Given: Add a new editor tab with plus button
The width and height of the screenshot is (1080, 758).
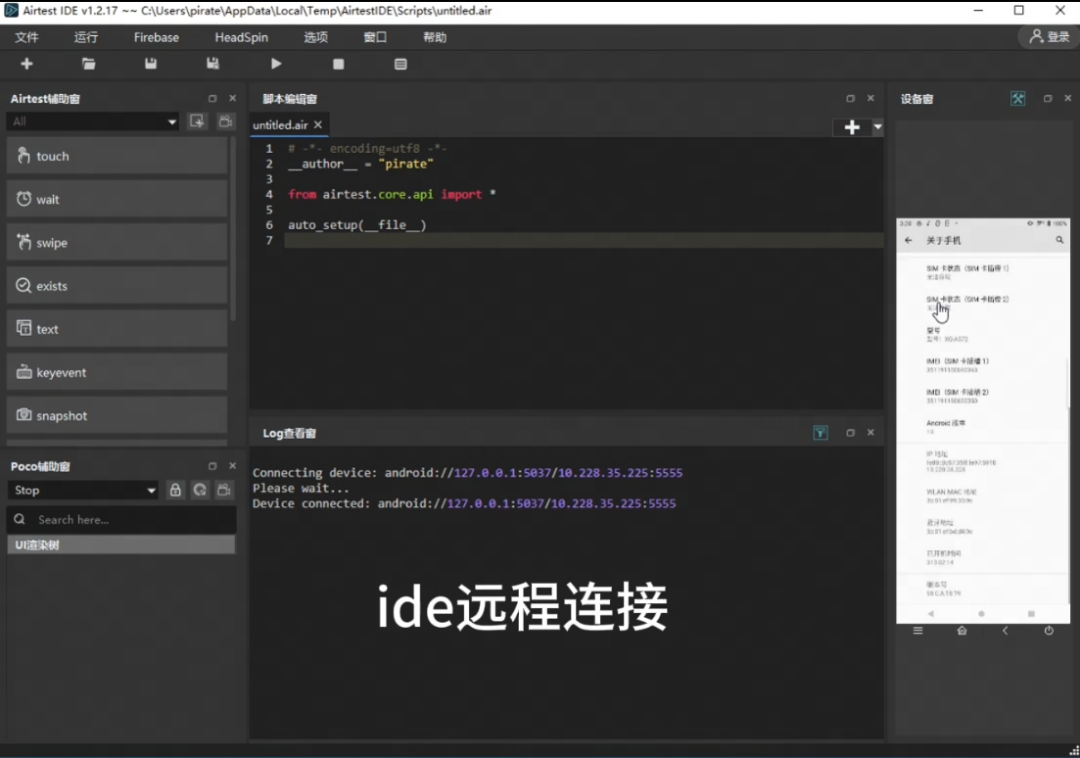Looking at the screenshot, I should [x=852, y=127].
